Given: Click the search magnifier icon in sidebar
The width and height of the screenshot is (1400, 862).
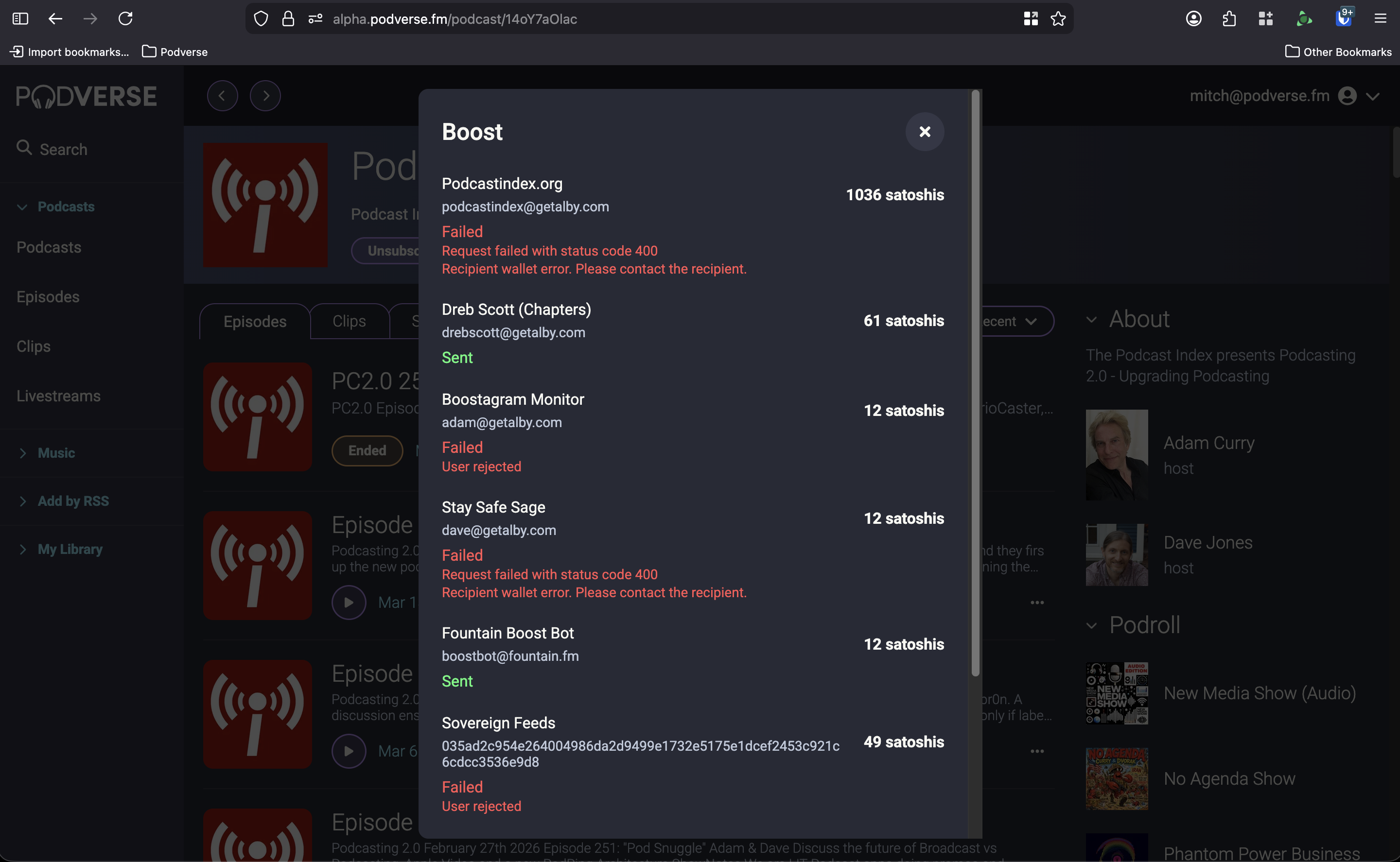Looking at the screenshot, I should [x=23, y=148].
